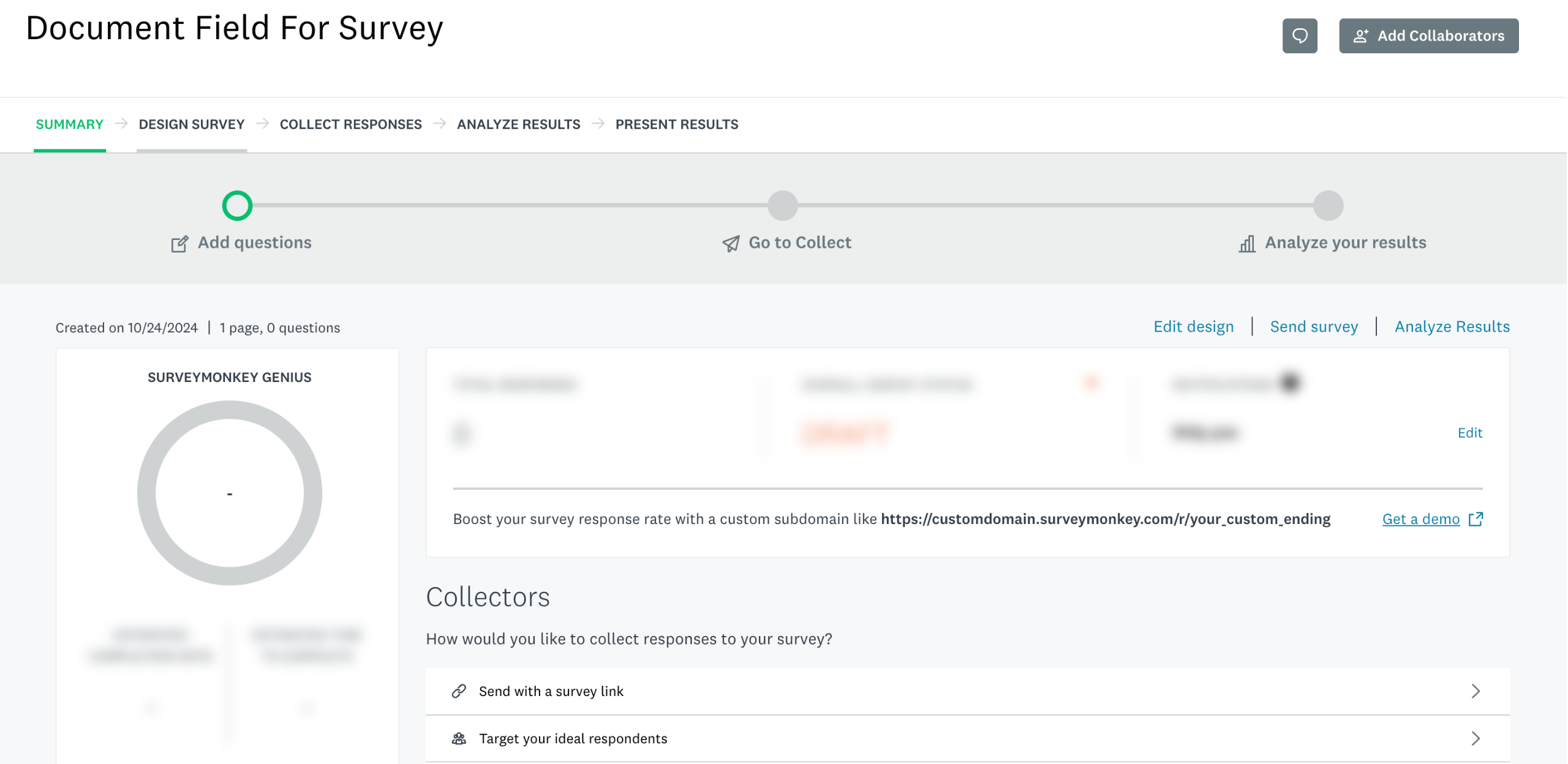Screen dimensions: 1568x764
Task: Go to the Analyze Results tab
Action: click(x=518, y=124)
